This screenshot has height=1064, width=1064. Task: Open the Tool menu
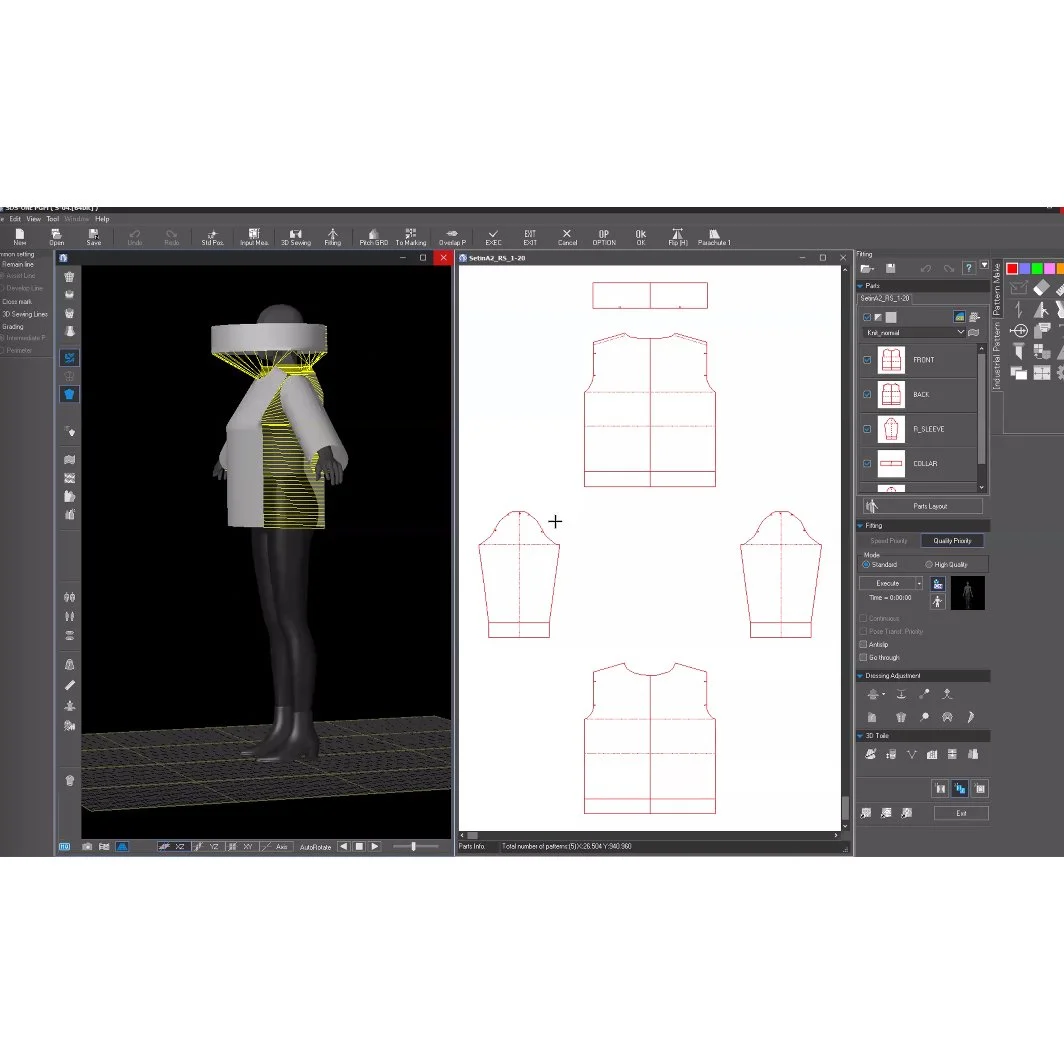(x=52, y=219)
